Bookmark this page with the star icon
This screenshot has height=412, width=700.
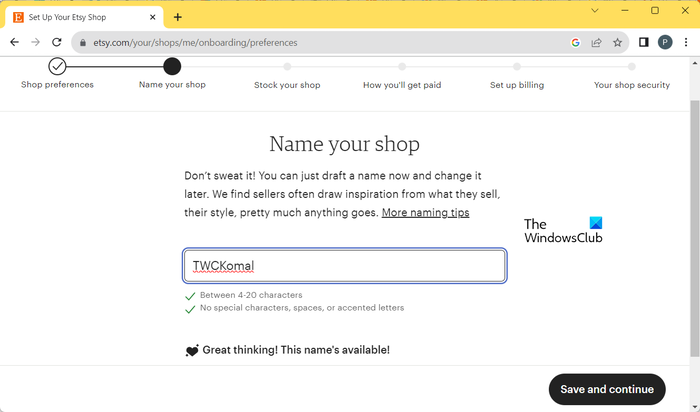[618, 43]
